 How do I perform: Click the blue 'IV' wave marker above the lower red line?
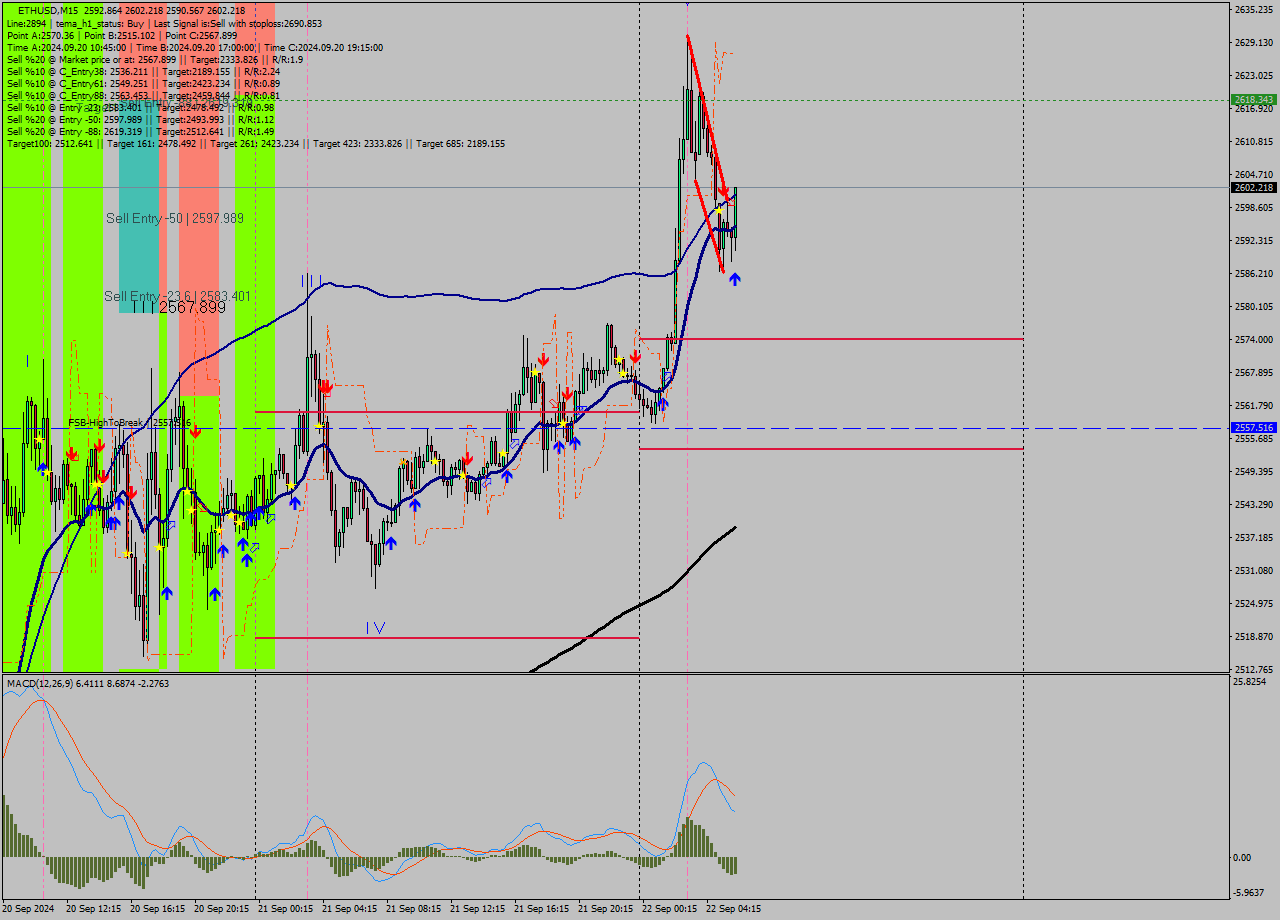376,626
